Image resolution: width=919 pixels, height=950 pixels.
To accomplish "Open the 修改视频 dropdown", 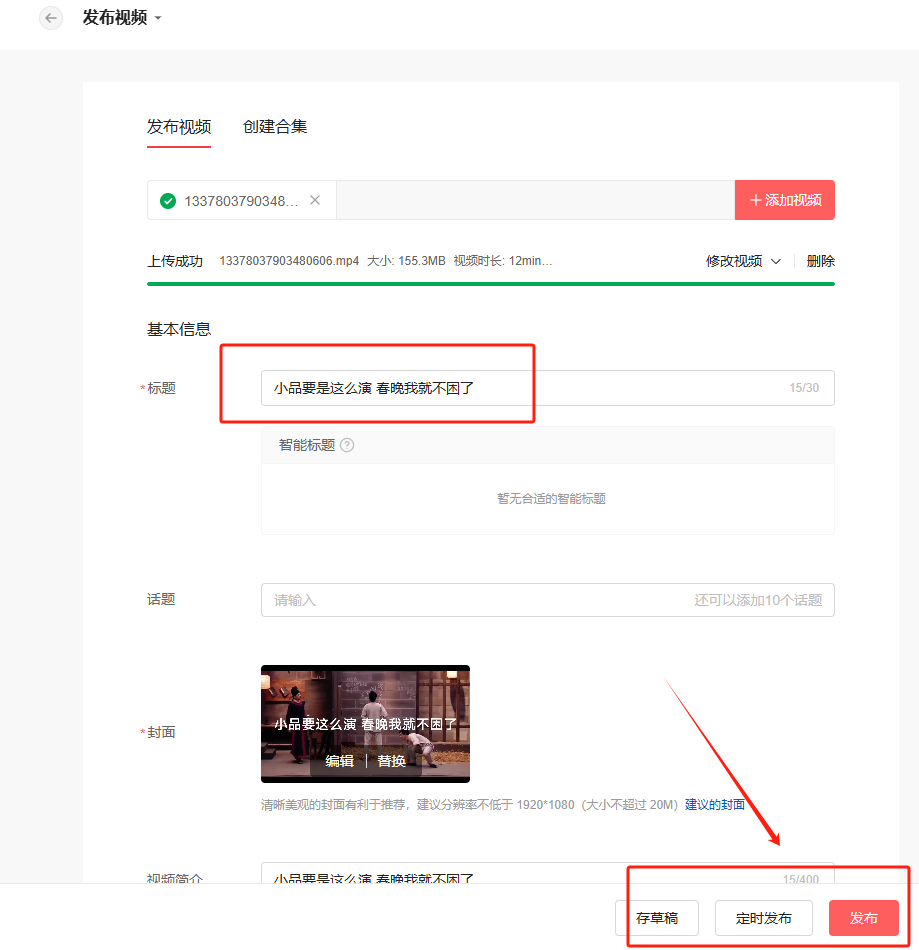I will point(743,261).
